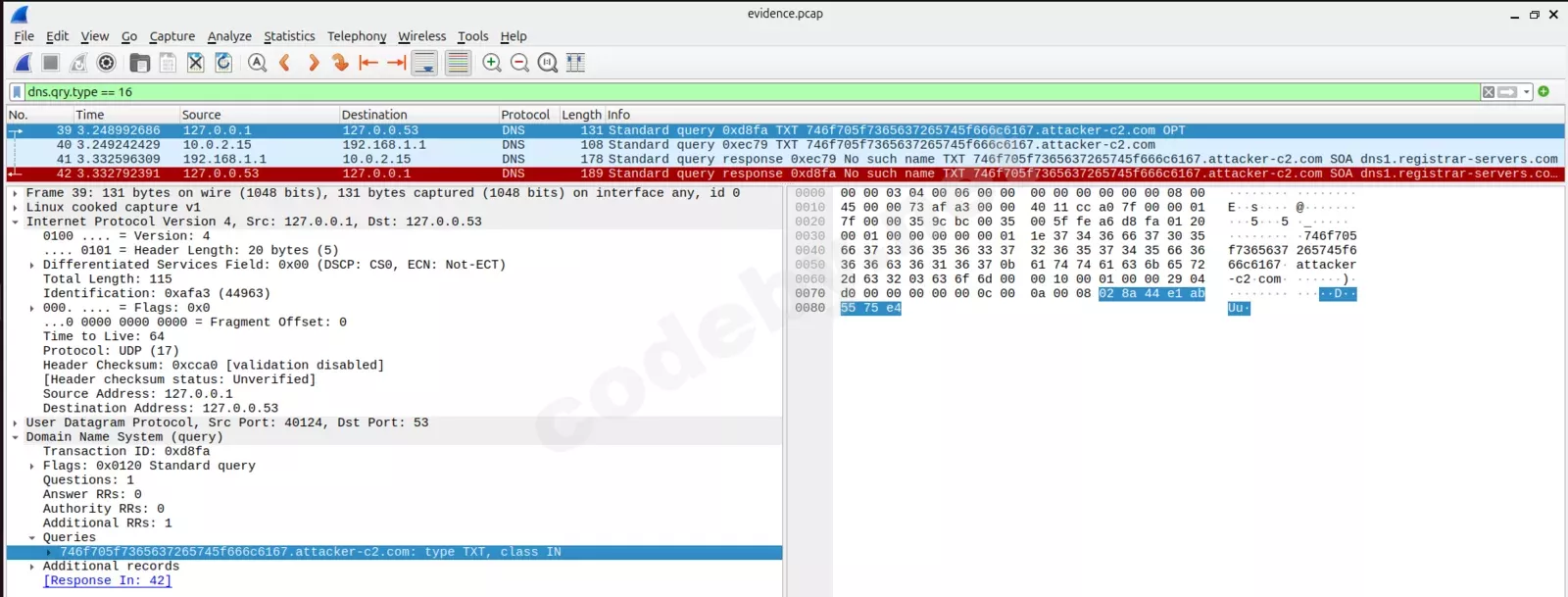Start capturing packets with the shark fin icon

coord(23,63)
